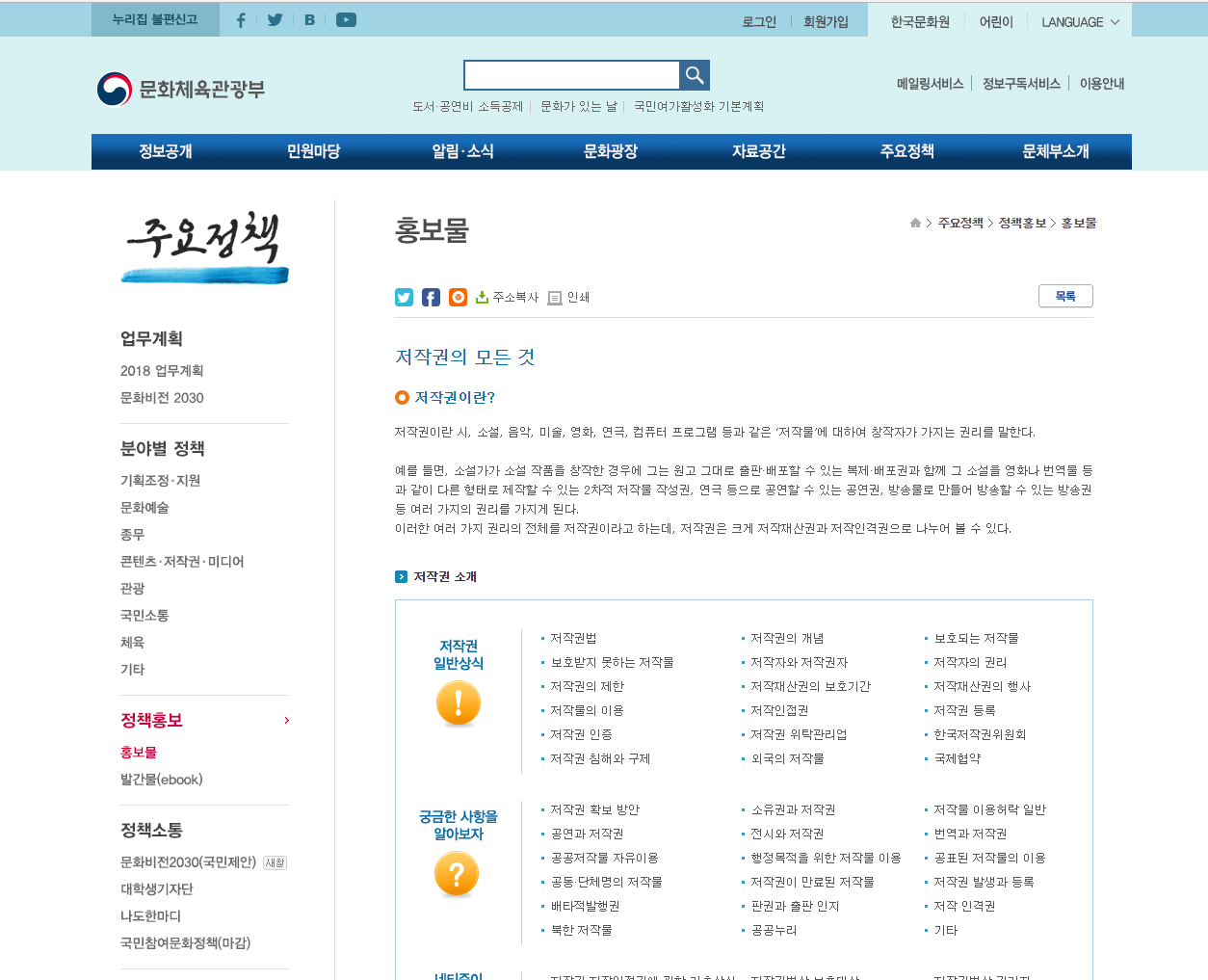This screenshot has height=980, width=1208.
Task: Open 저작권 침해와 구제 link
Action: tap(600, 758)
